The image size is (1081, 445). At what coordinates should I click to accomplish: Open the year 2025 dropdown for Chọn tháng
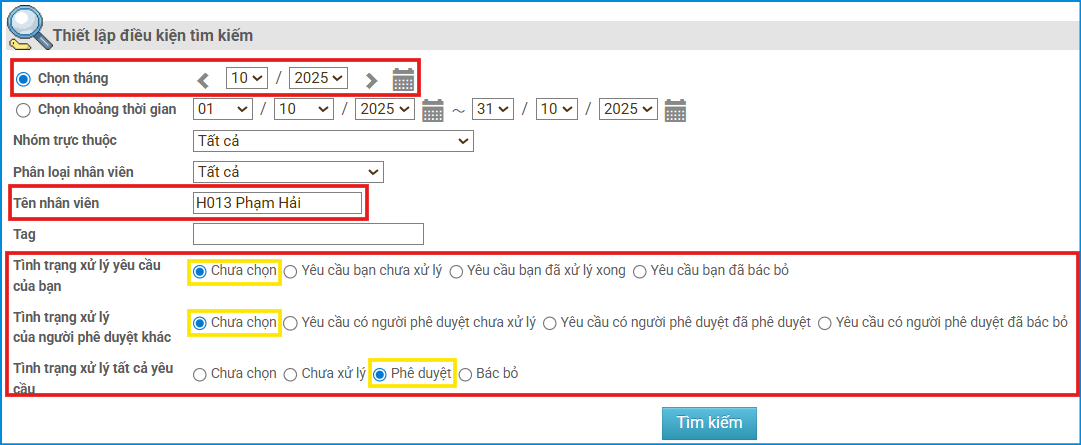pos(318,78)
